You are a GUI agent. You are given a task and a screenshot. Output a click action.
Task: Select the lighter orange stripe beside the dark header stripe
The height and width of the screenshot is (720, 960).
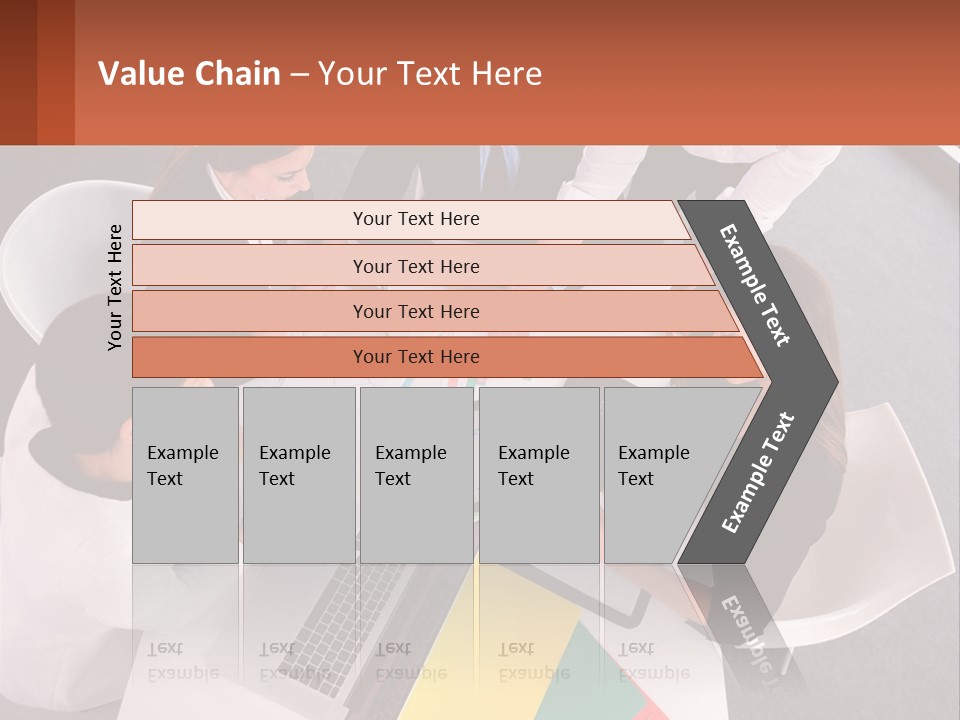click(56, 72)
